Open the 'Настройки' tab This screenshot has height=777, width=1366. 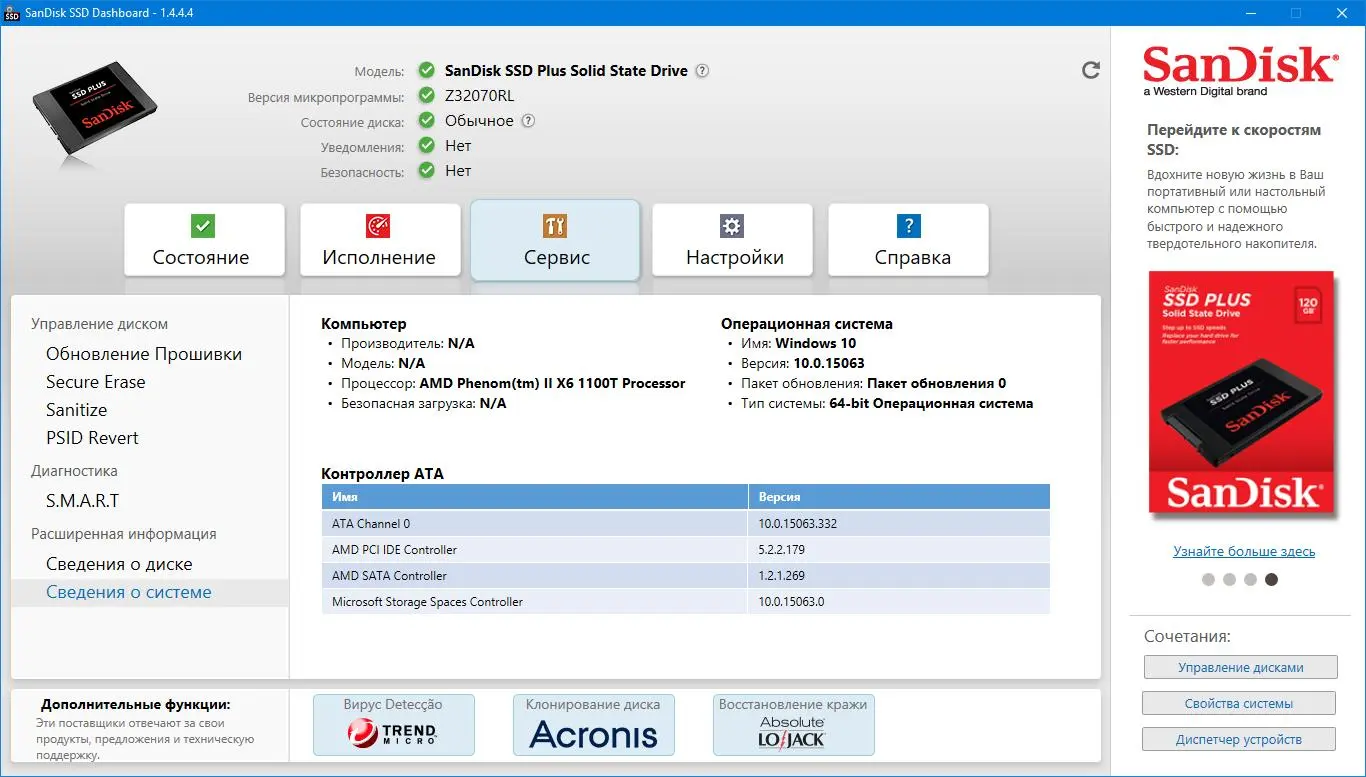[x=732, y=240]
